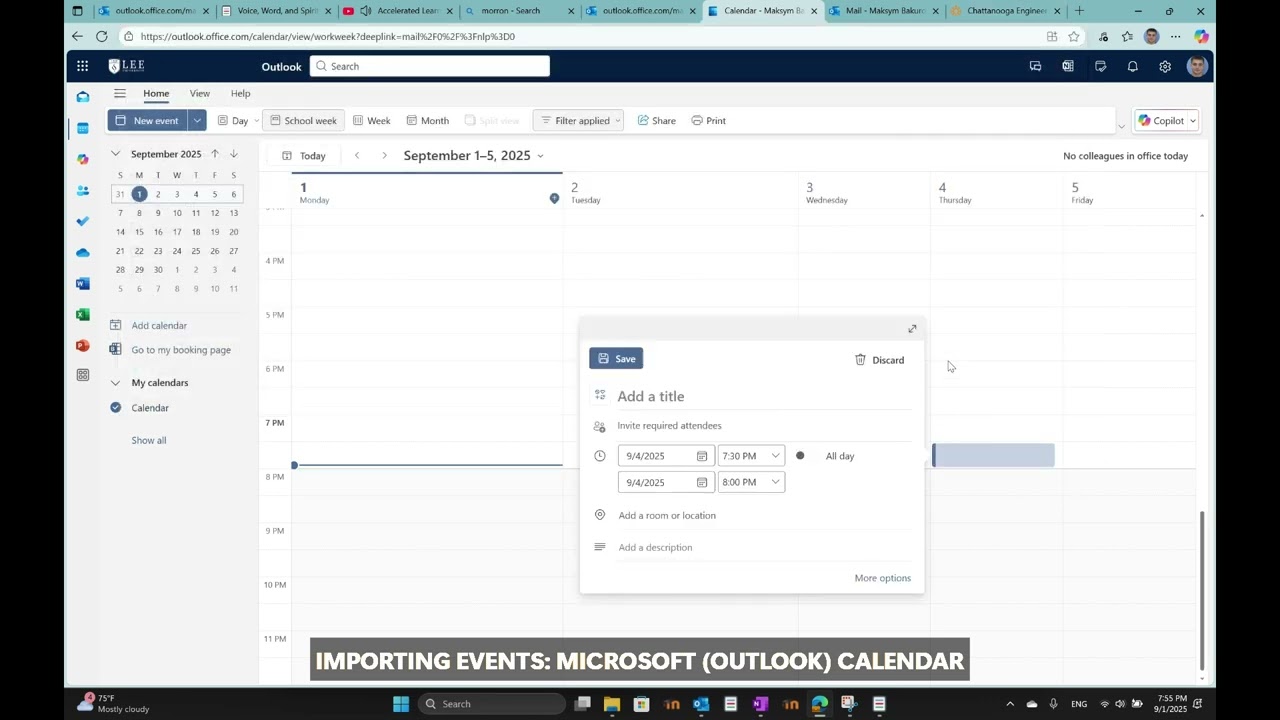Open the Home ribbon tab
1280x720 pixels.
(x=156, y=93)
